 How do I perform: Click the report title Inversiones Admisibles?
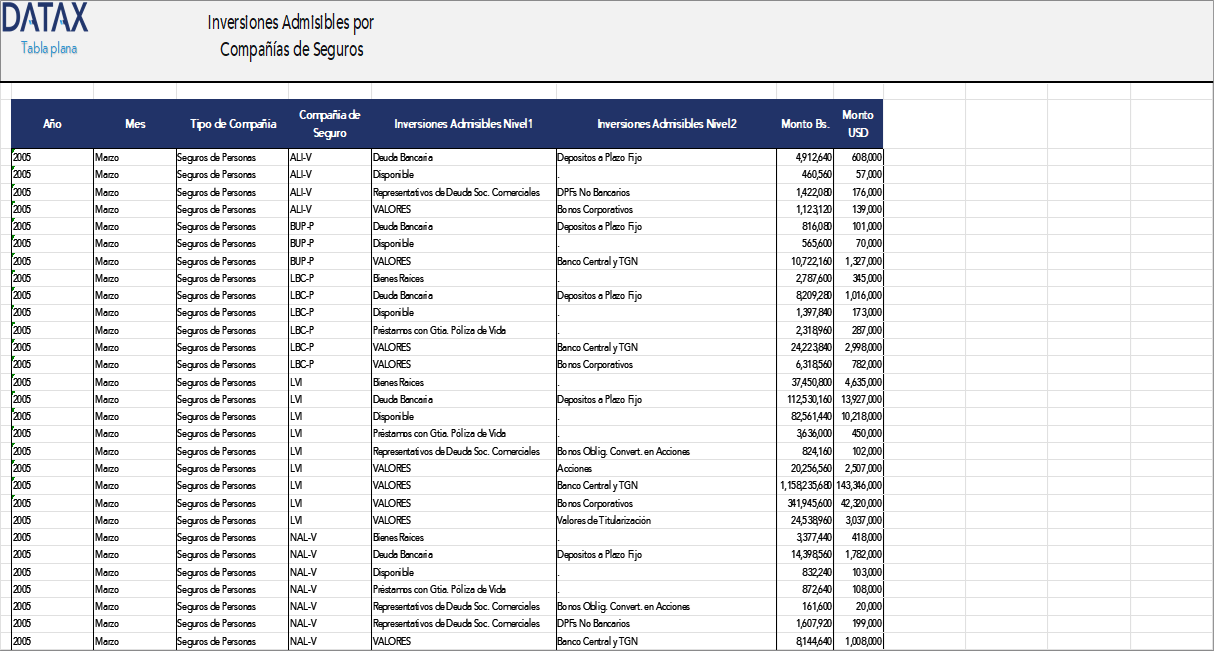click(x=290, y=35)
